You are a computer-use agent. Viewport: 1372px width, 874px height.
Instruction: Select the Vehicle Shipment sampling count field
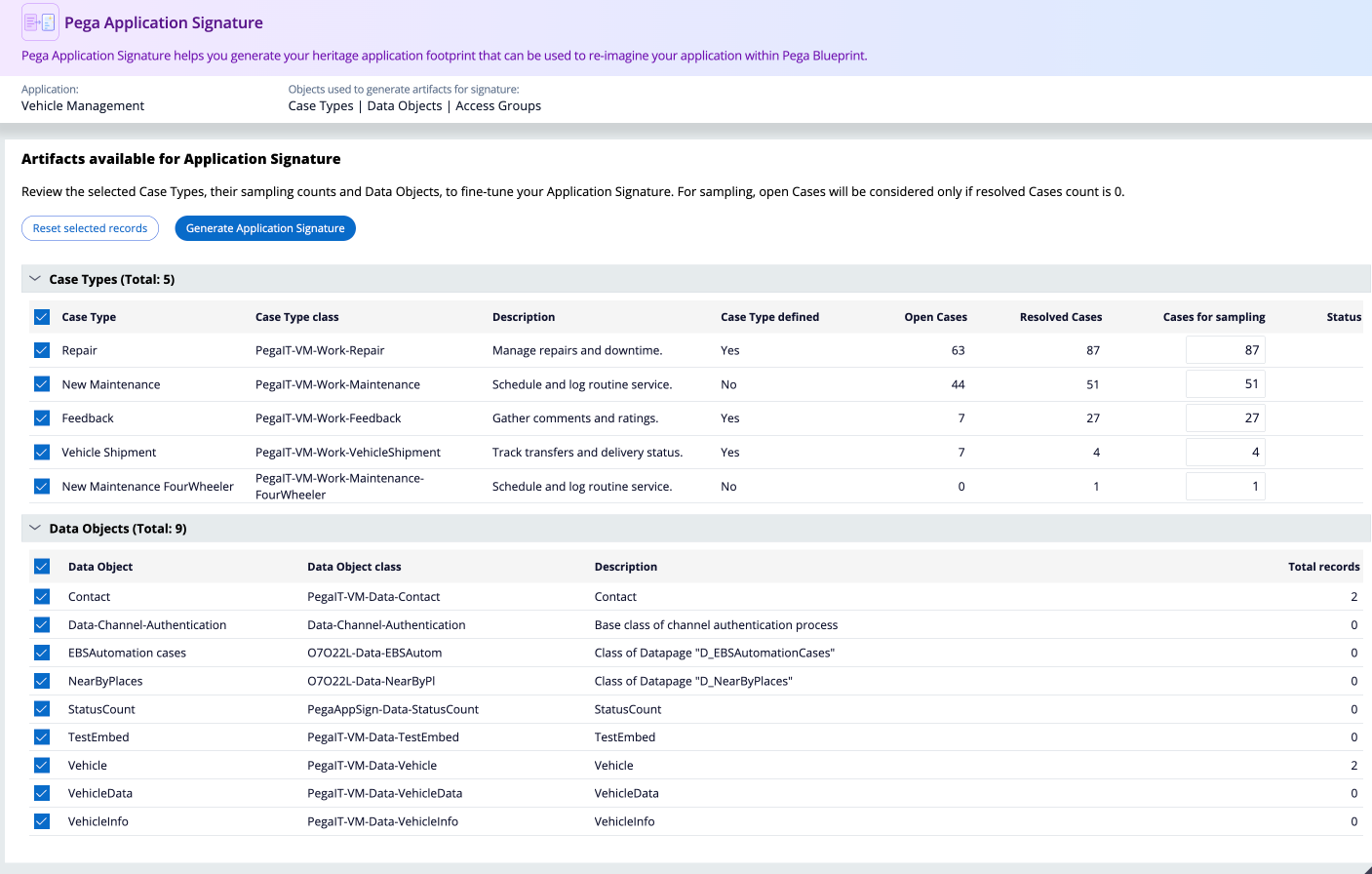coord(1225,453)
